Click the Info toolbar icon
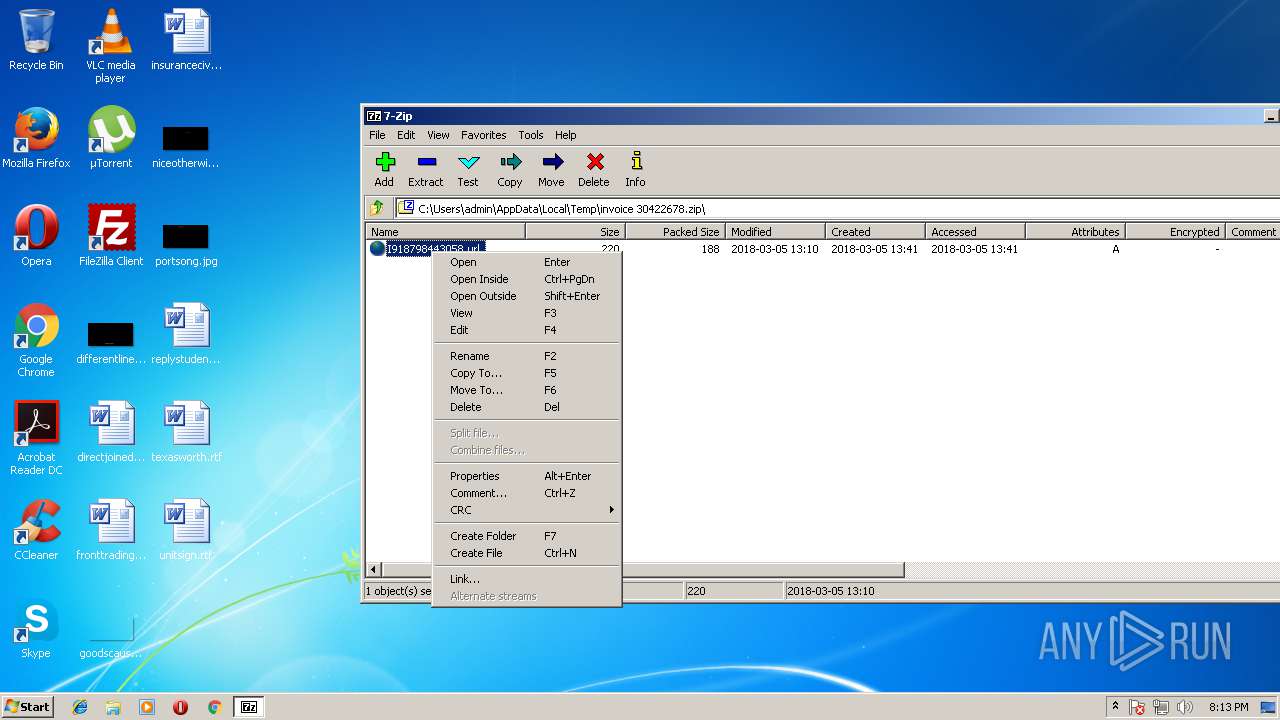Image resolution: width=1280 pixels, height=720 pixels. [x=635, y=169]
